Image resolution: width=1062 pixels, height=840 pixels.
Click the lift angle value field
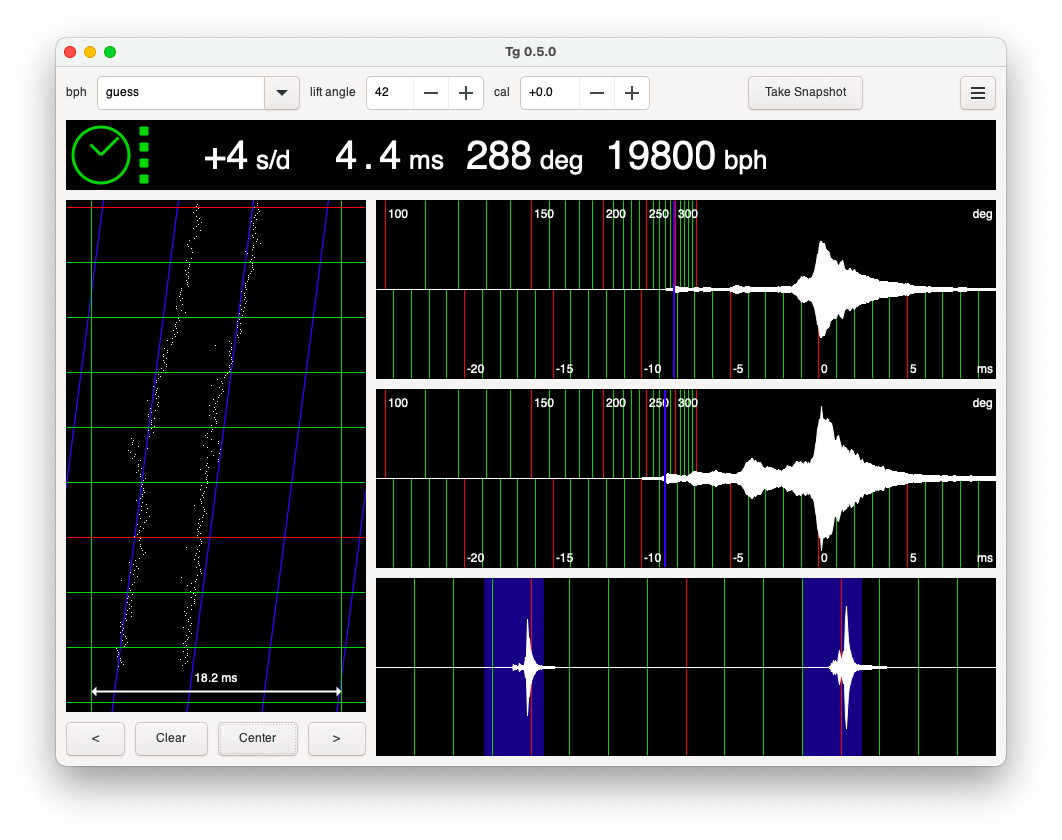pyautogui.click(x=390, y=93)
